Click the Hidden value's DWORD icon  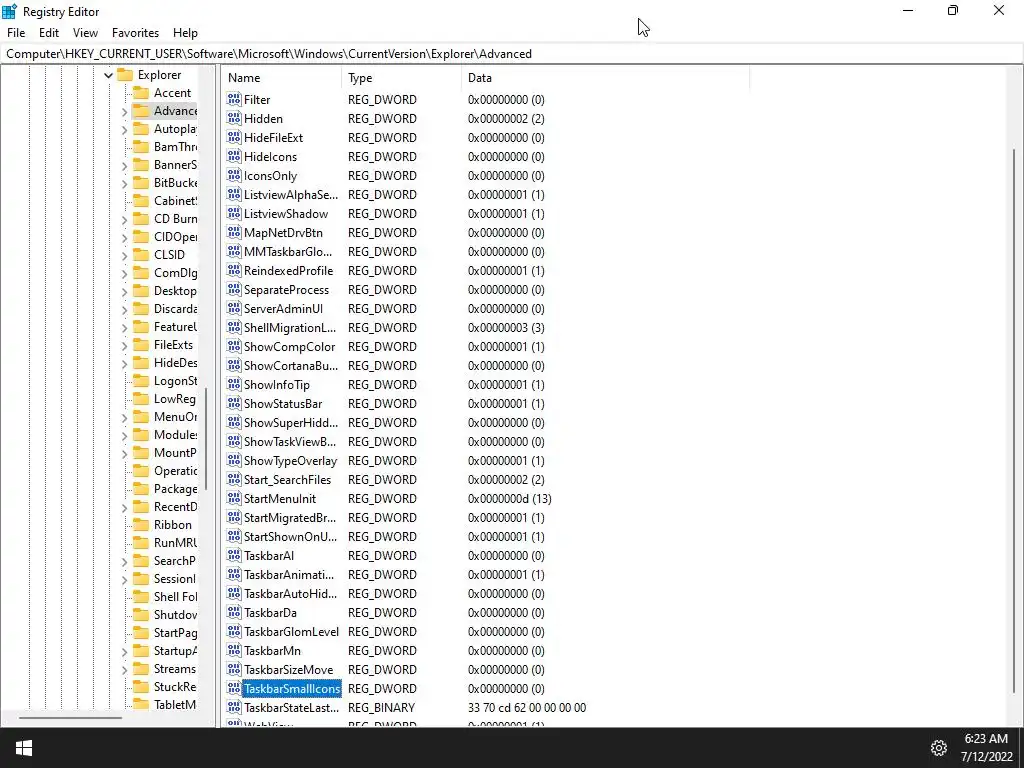[234, 118]
